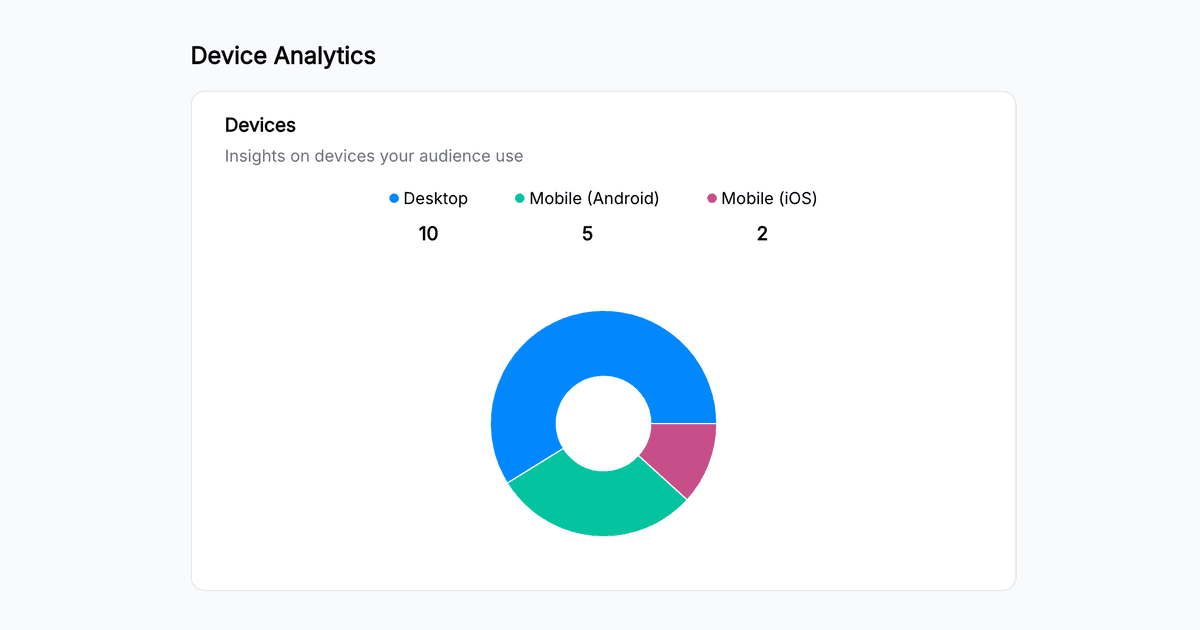Screen dimensions: 1200x630
Task: Click the insights subtitle text
Action: (x=374, y=156)
